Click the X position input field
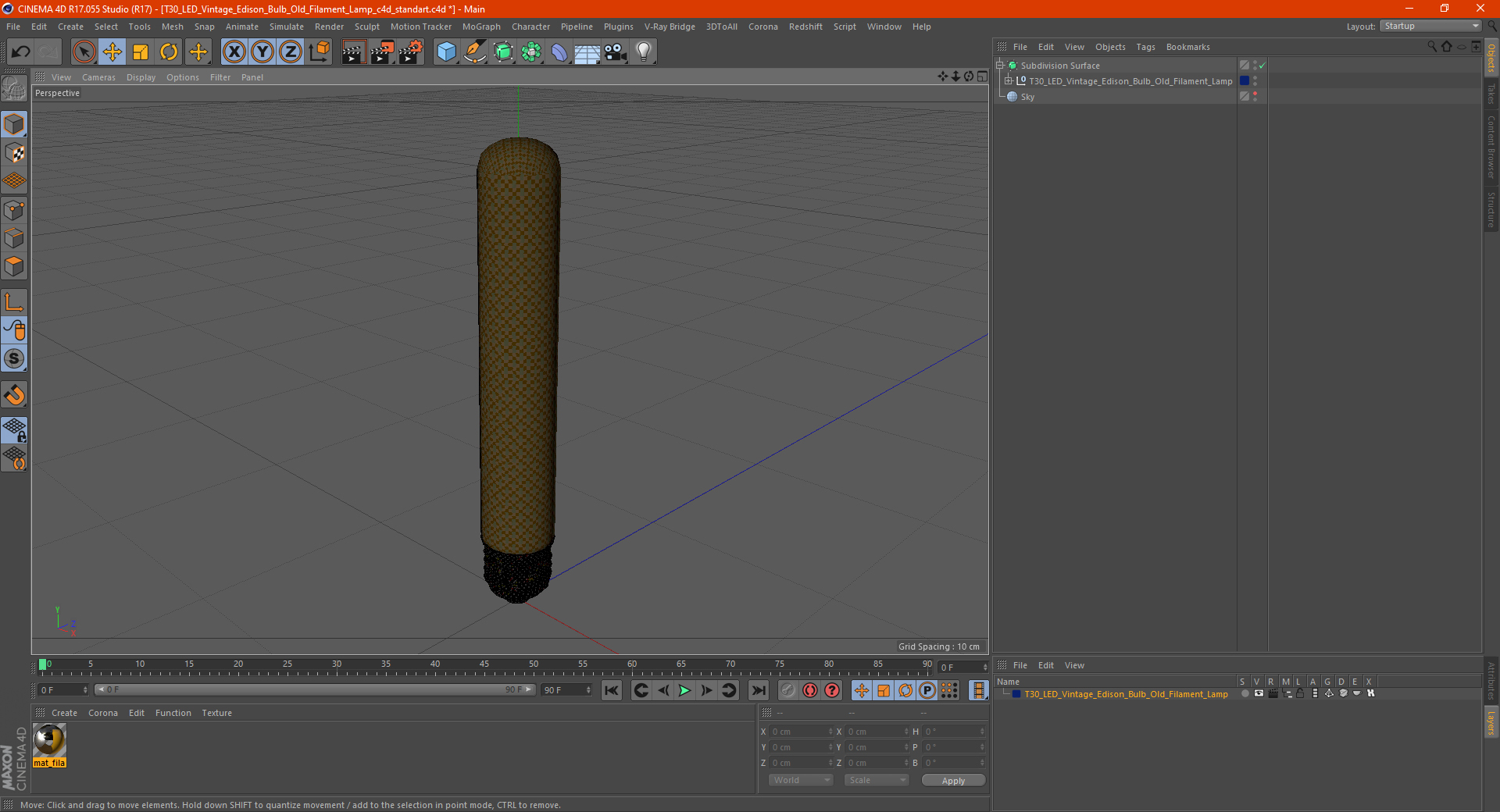This screenshot has height=812, width=1500. coord(801,732)
